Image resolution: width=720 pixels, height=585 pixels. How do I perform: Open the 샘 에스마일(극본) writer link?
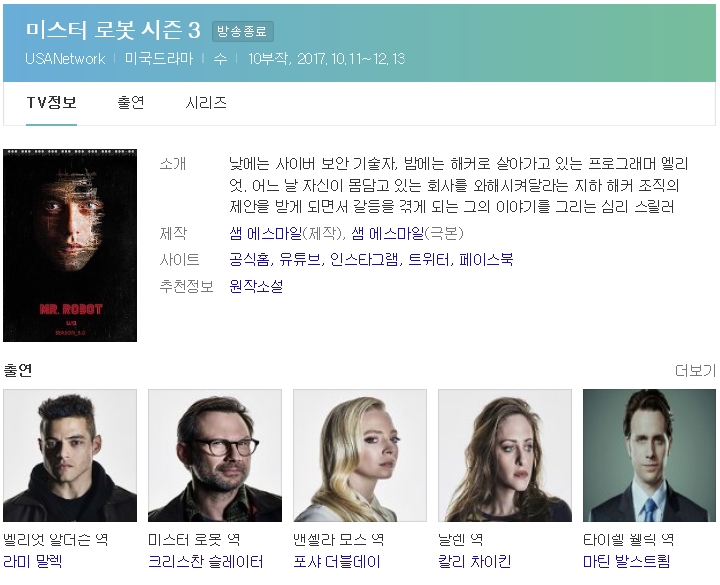[x=388, y=234]
